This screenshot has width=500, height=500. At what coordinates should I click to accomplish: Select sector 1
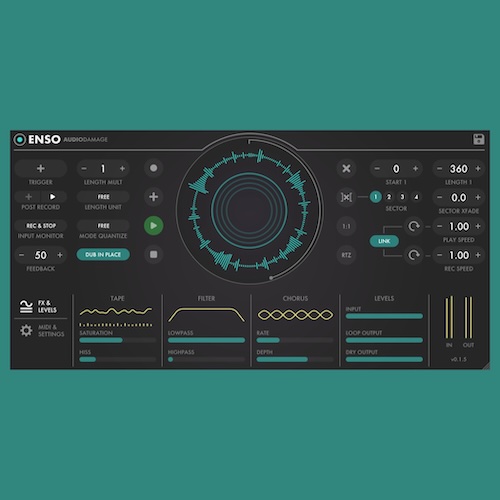[x=375, y=197]
